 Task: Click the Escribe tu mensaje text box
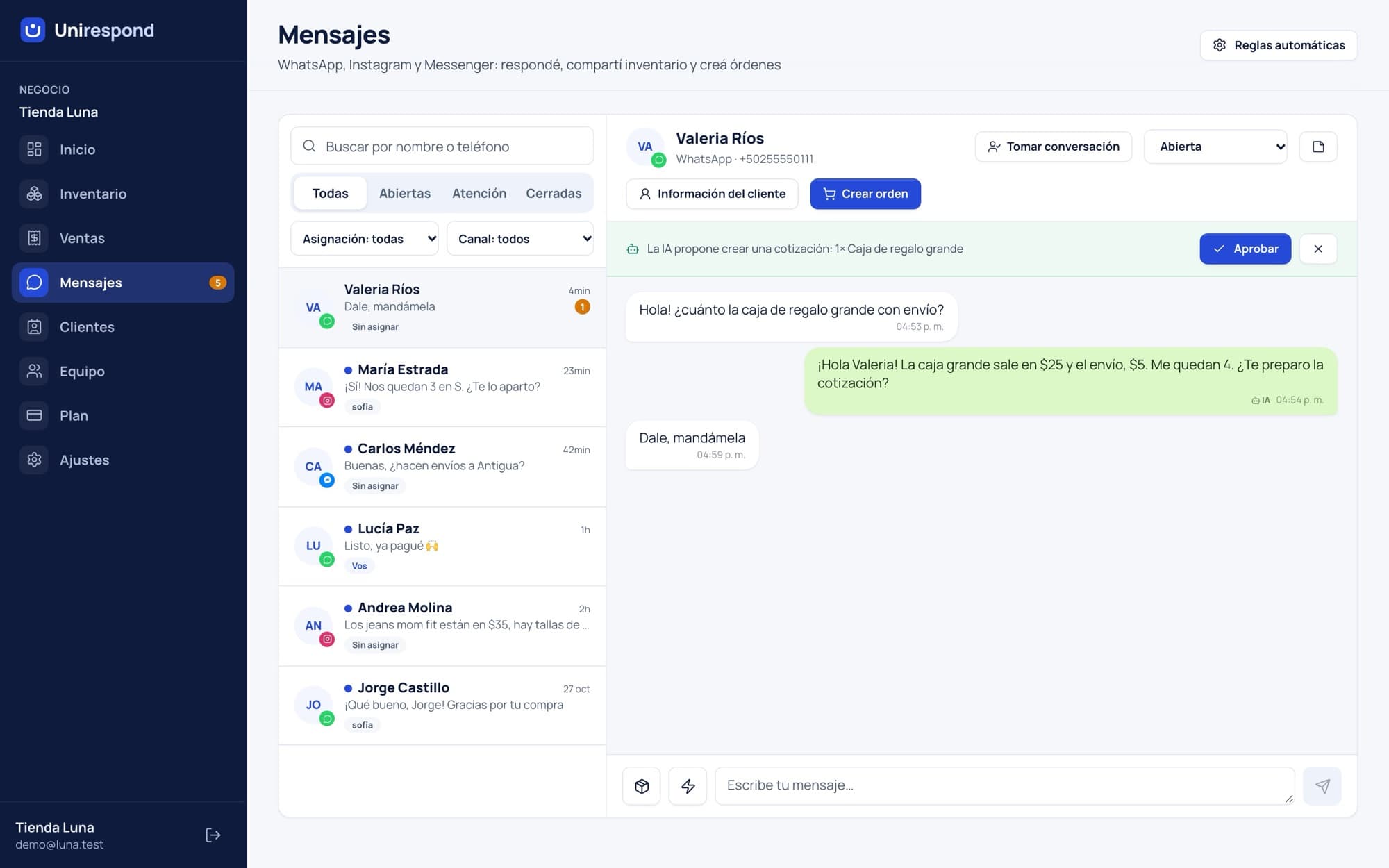click(1005, 786)
